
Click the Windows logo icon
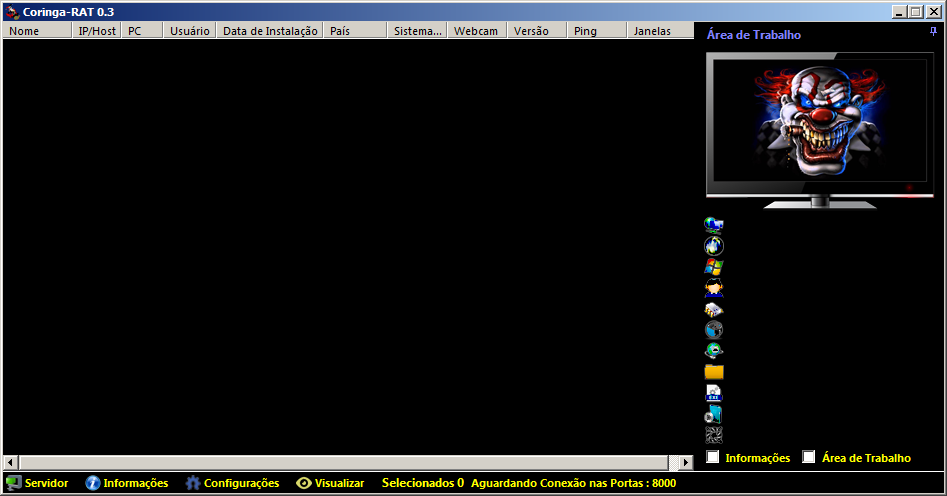pyautogui.click(x=714, y=267)
